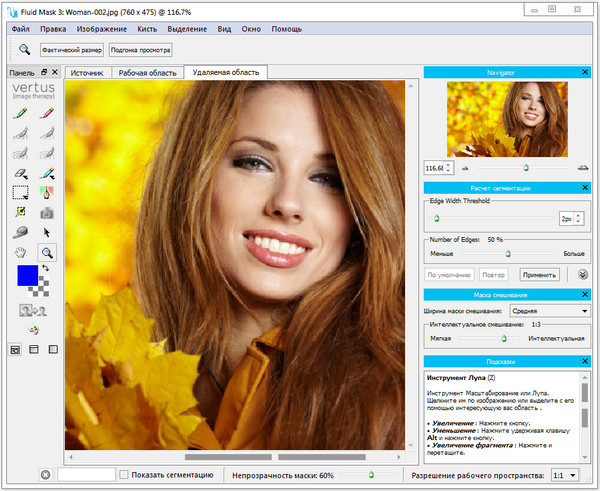Switch to the Рабочая область tab
The width and height of the screenshot is (600, 491).
coord(147,73)
